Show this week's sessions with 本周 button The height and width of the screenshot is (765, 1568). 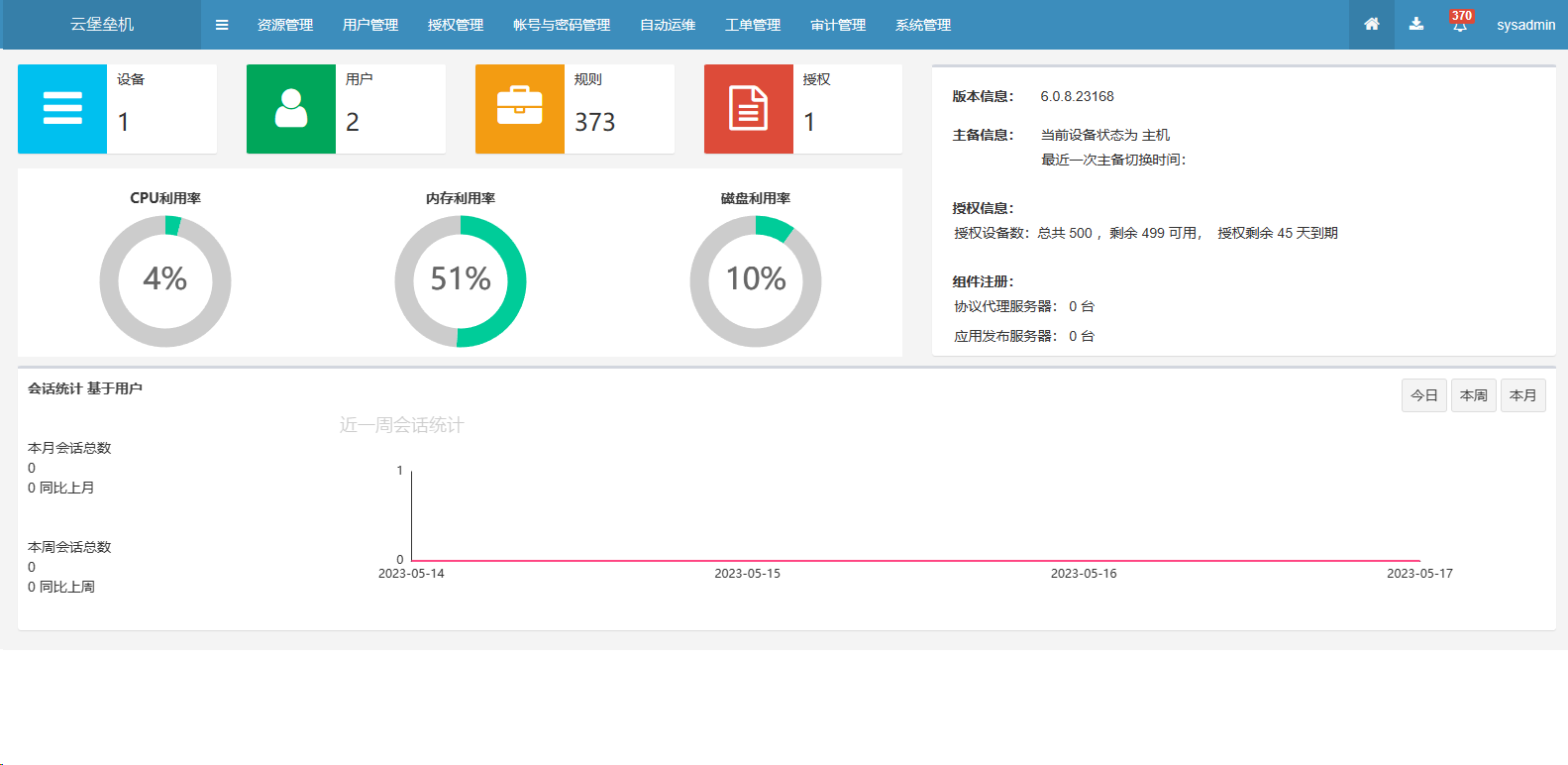[1474, 395]
